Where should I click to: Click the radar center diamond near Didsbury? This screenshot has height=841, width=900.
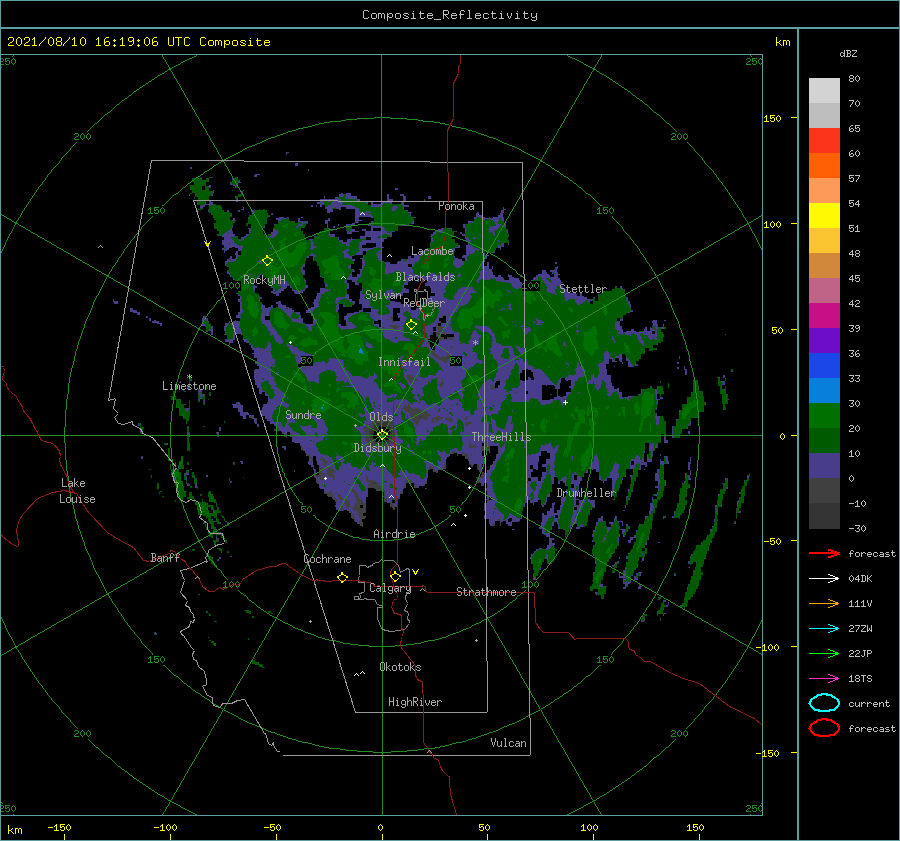pyautogui.click(x=382, y=435)
